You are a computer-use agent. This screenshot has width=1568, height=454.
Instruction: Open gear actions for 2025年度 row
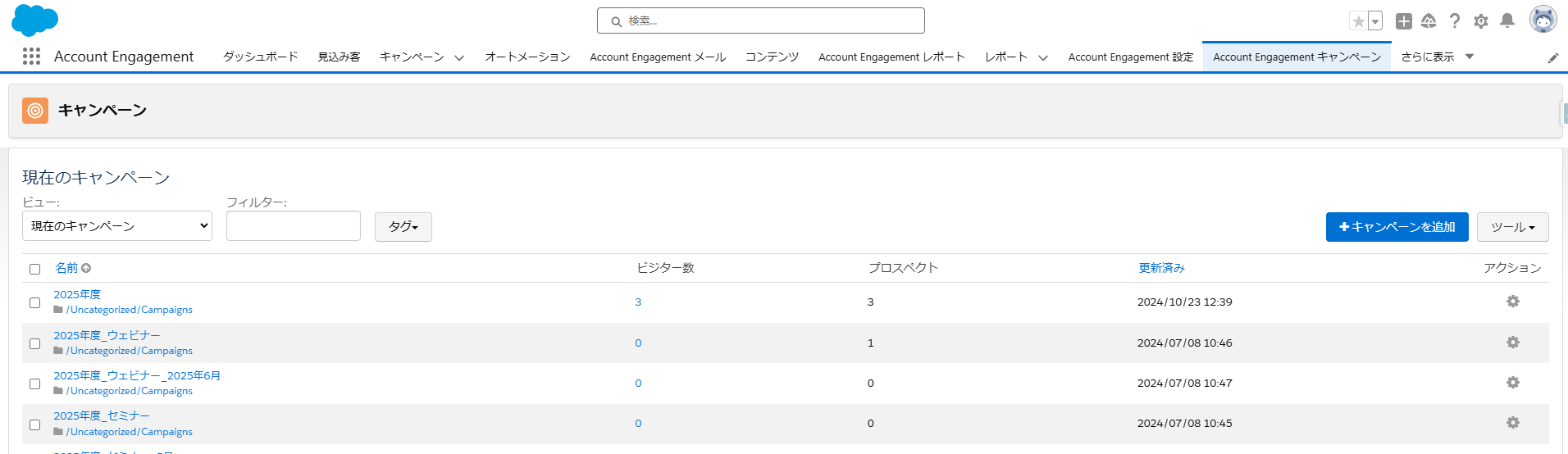pos(1513,302)
